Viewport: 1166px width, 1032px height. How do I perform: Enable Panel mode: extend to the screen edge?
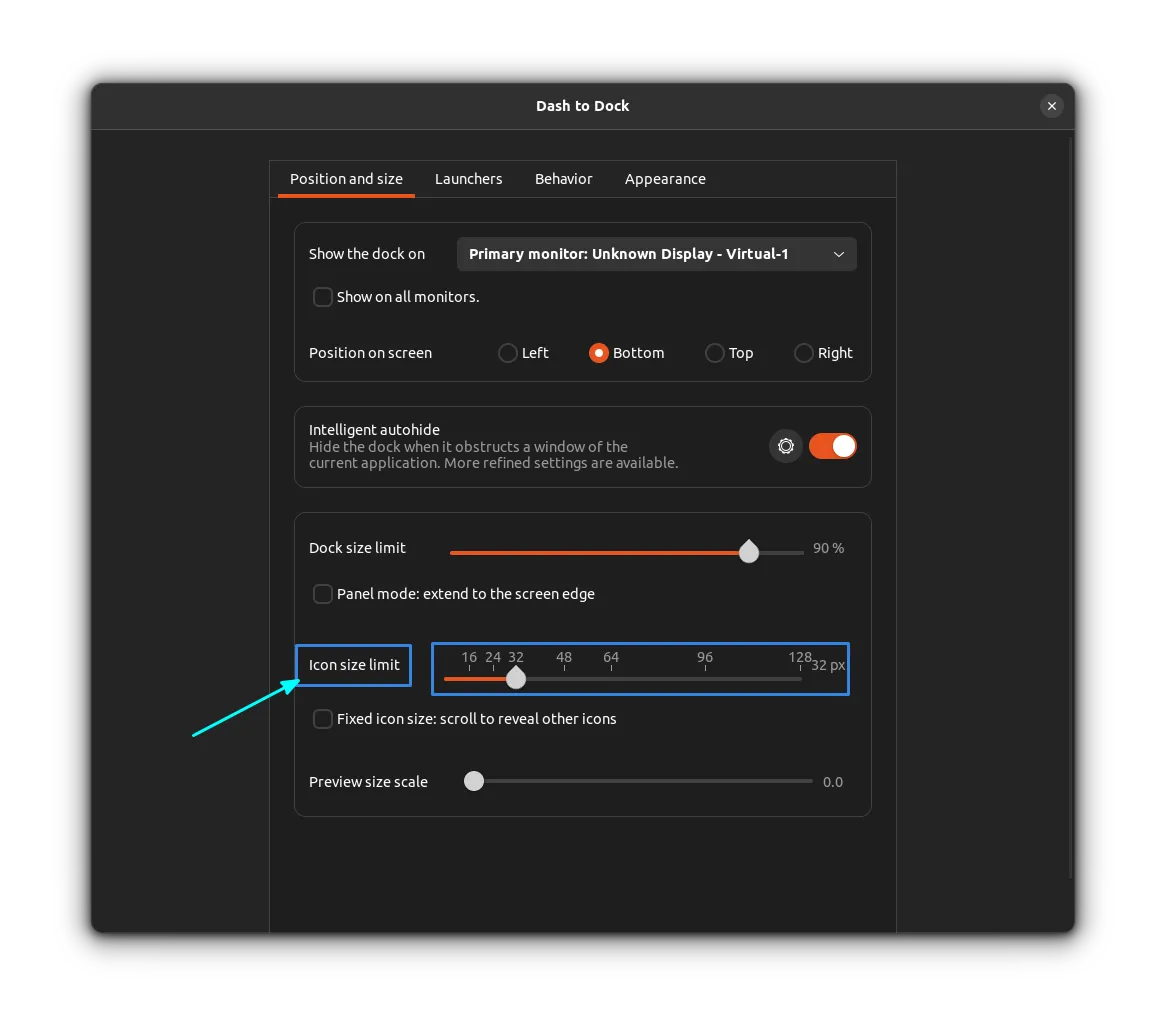(x=322, y=593)
